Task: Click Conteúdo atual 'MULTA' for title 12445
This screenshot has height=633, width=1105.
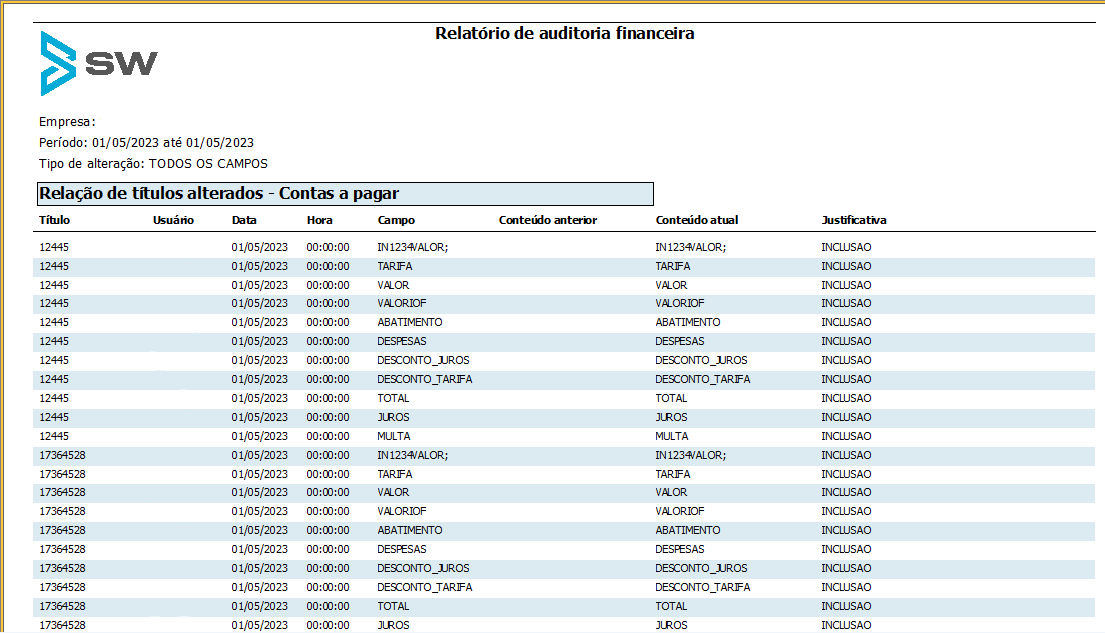Action: [x=672, y=436]
